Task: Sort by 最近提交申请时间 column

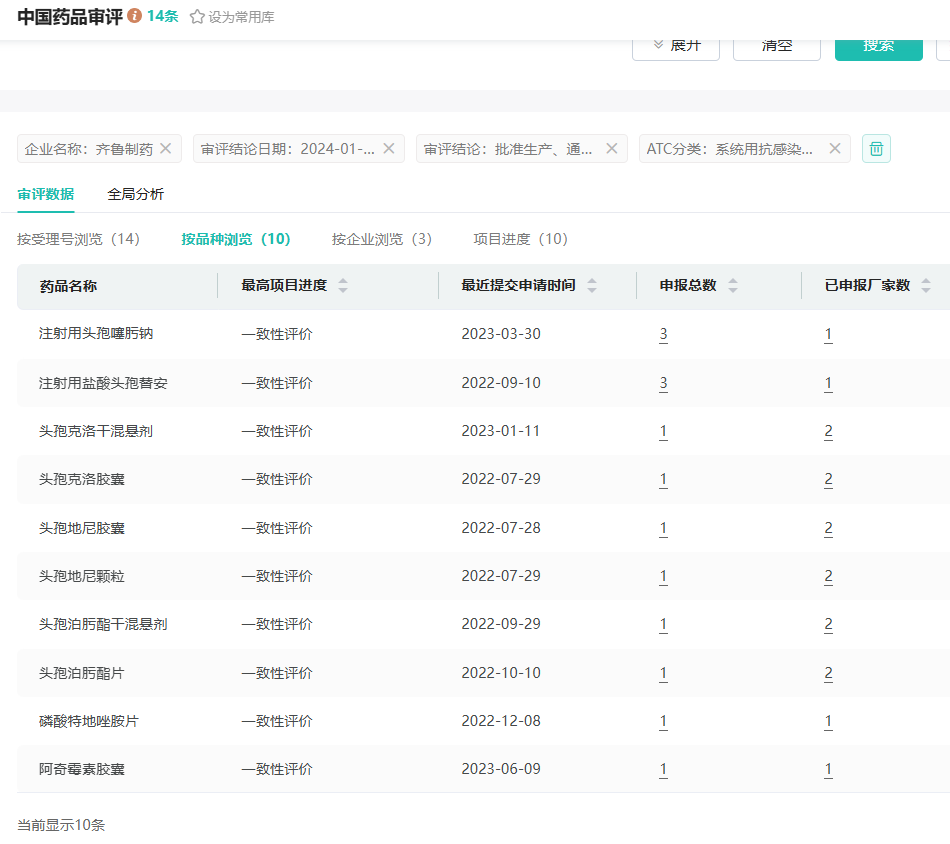Action: pyautogui.click(x=592, y=286)
